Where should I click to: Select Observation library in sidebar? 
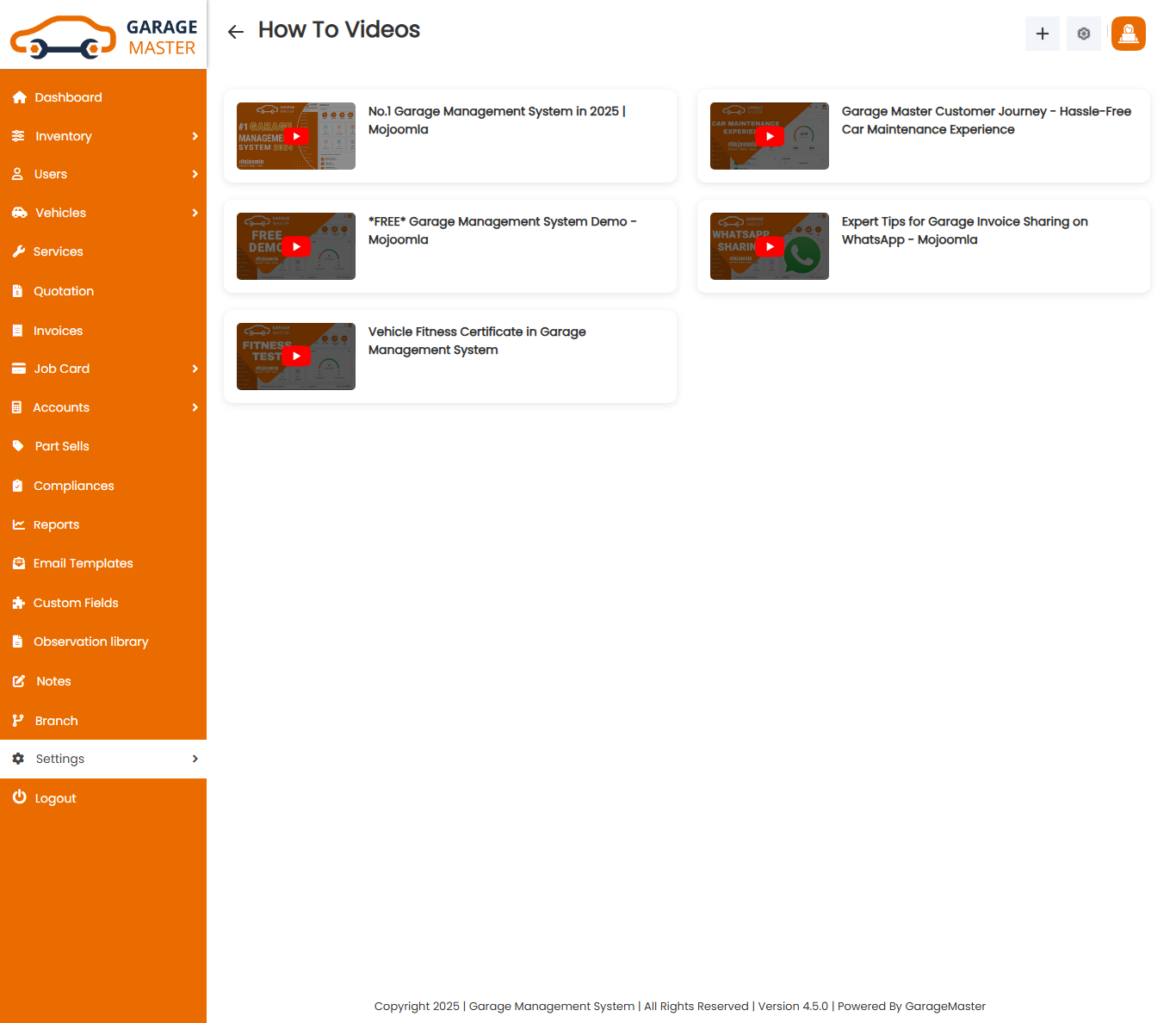coord(90,642)
